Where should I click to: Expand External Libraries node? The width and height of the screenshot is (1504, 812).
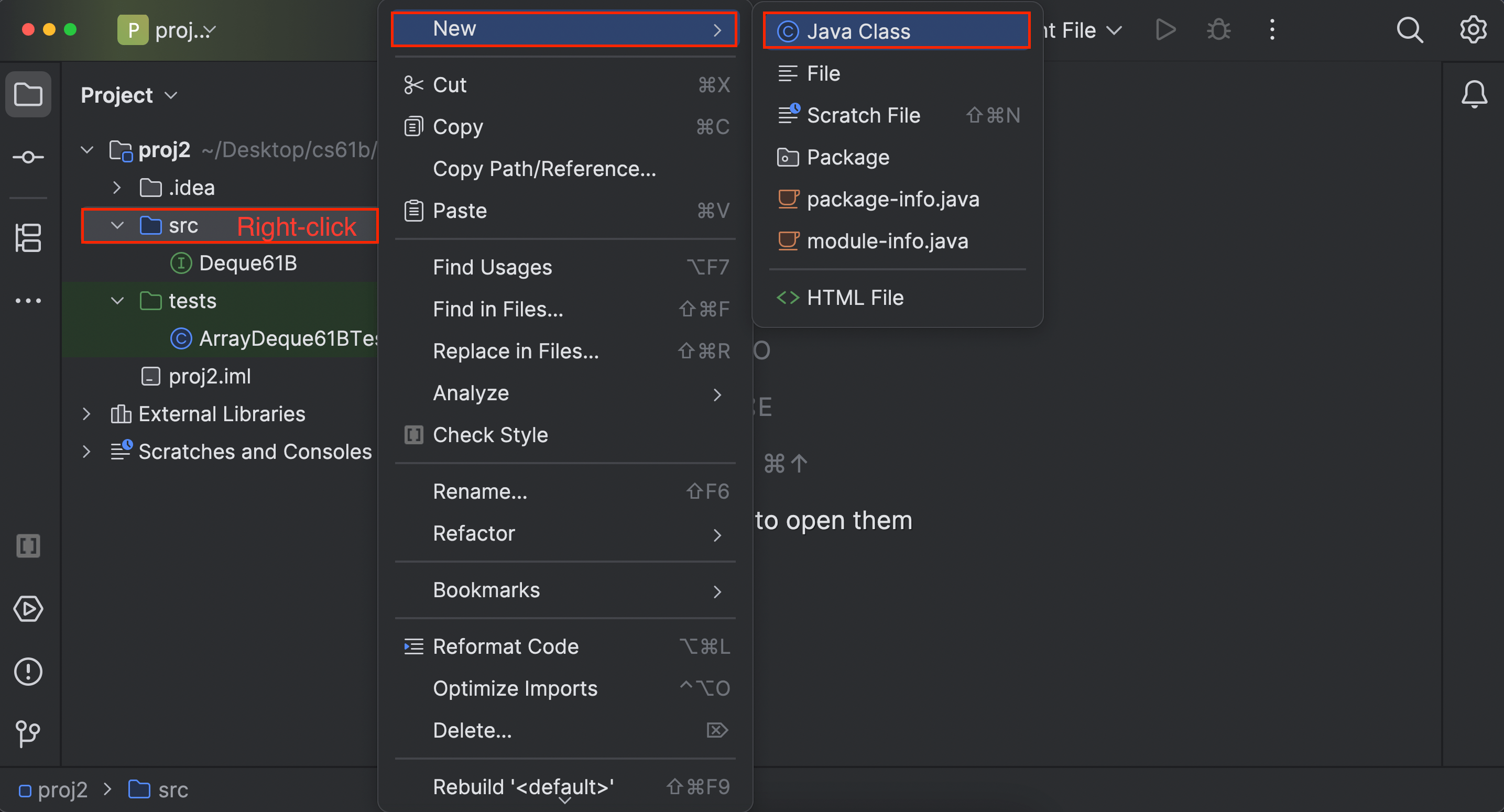(87, 414)
